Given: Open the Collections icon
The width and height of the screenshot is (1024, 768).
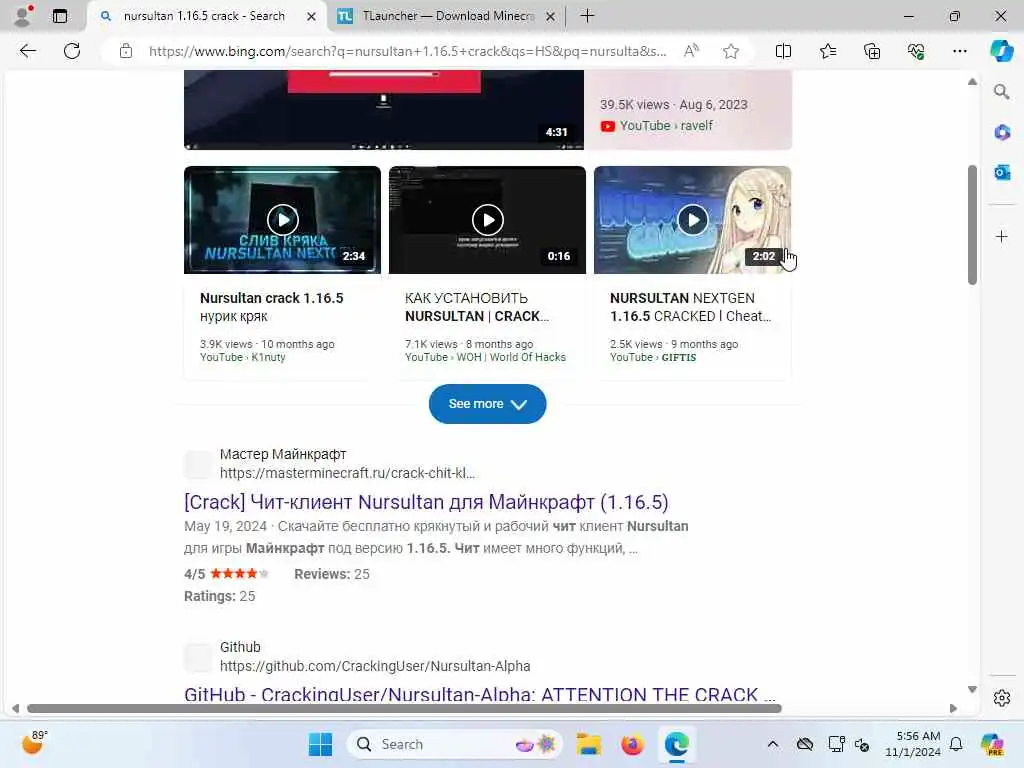Looking at the screenshot, I should (x=872, y=51).
